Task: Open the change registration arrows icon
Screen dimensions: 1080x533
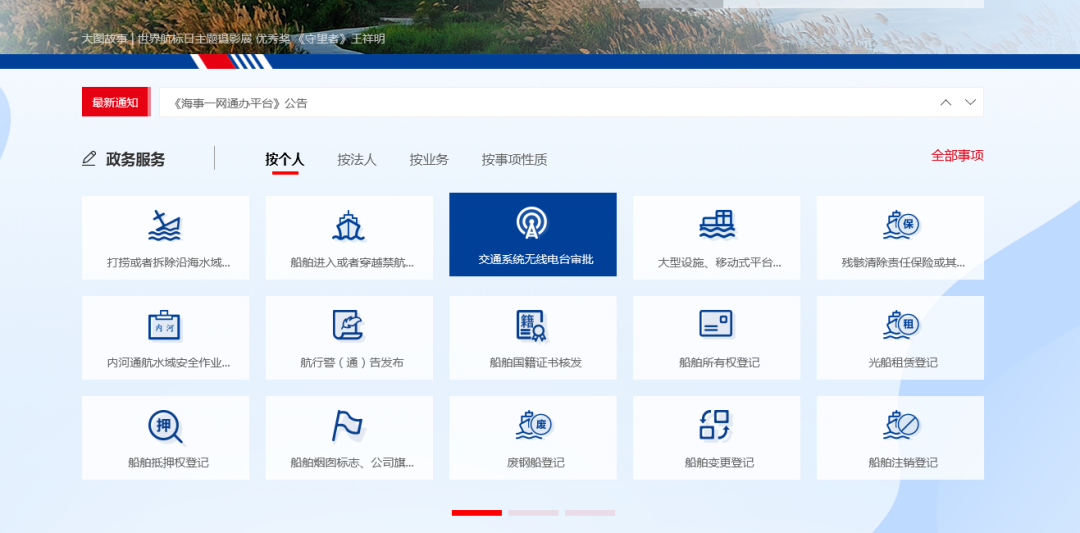Action: pyautogui.click(x=715, y=424)
